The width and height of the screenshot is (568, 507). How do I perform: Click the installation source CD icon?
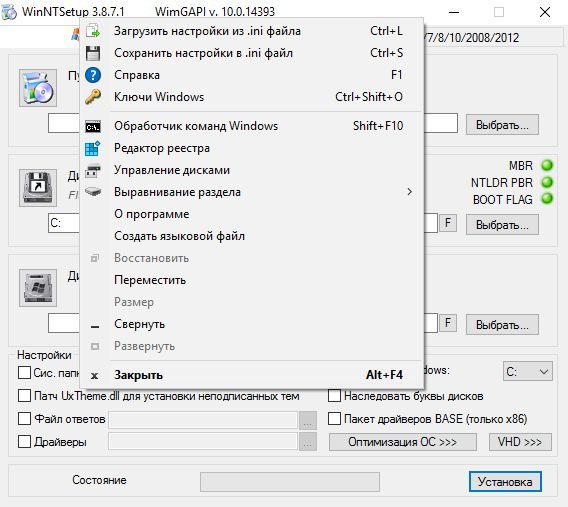point(38,88)
